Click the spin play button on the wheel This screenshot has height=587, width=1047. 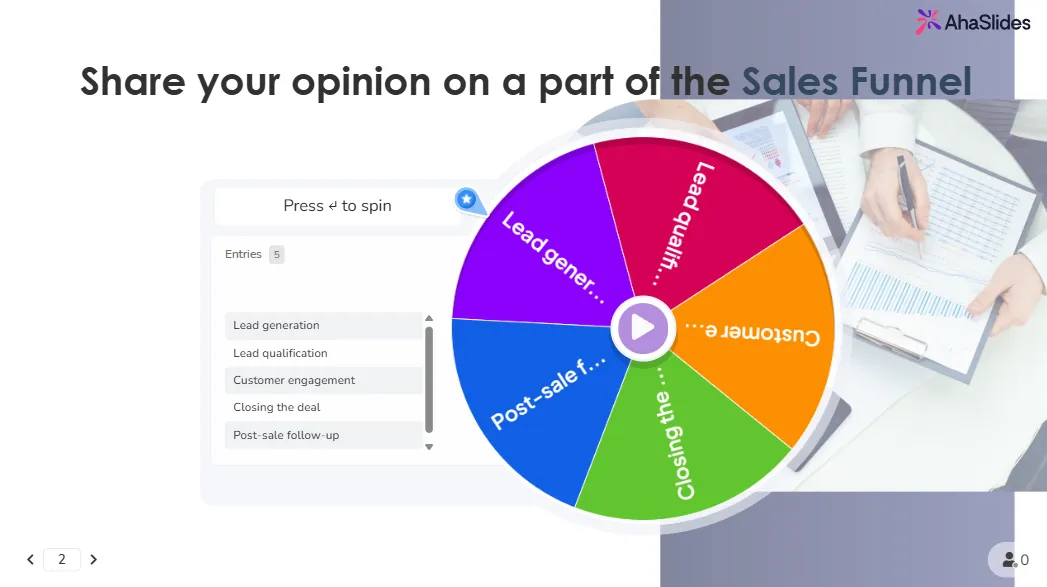tap(642, 327)
